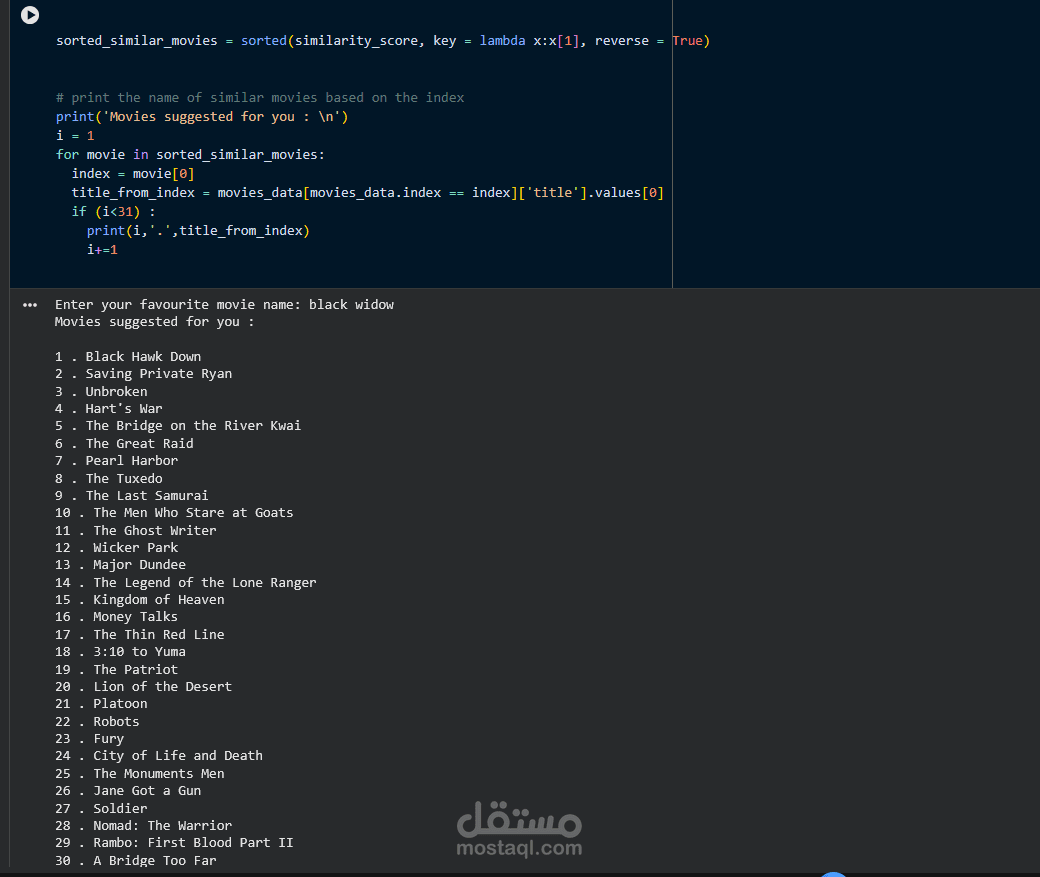This screenshot has width=1040, height=877.
Task: Open the output options three-dot menu
Action: (x=30, y=305)
